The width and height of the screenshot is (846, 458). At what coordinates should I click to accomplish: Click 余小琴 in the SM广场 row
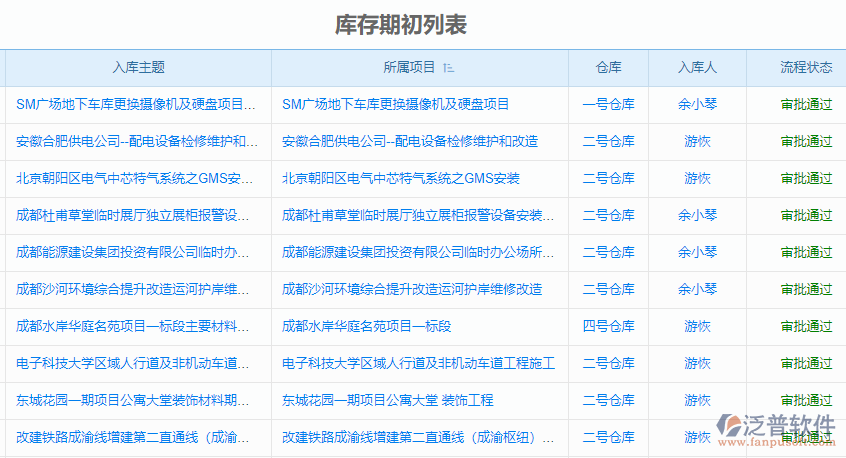tap(697, 104)
